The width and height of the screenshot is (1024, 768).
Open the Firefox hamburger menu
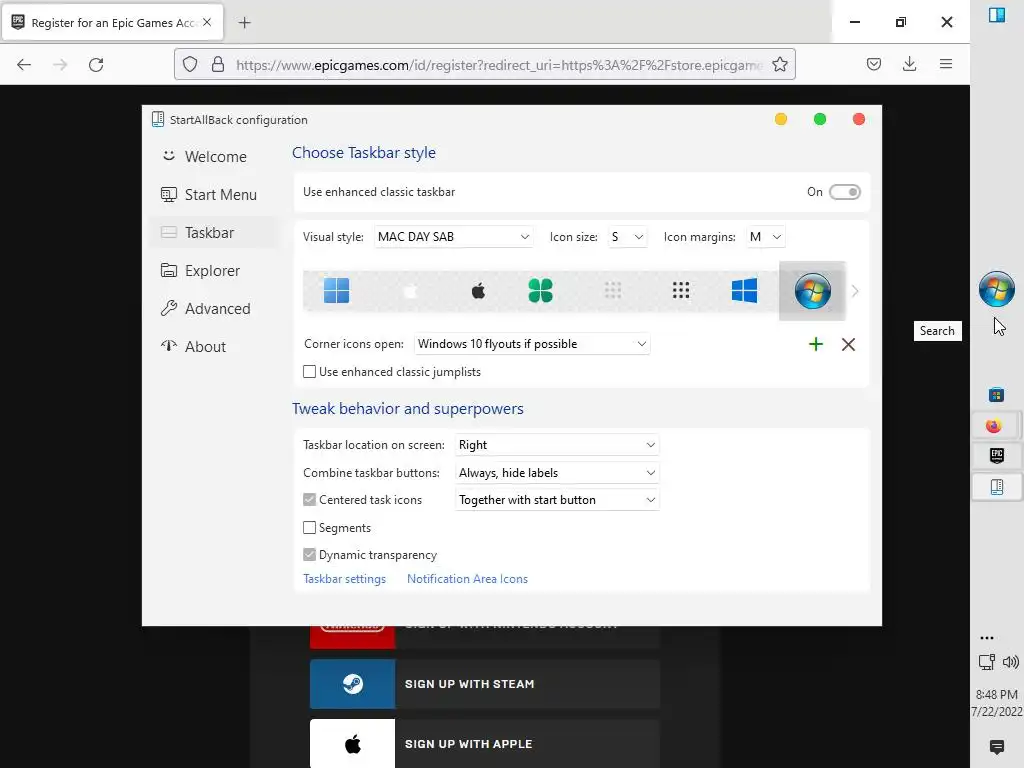946,64
